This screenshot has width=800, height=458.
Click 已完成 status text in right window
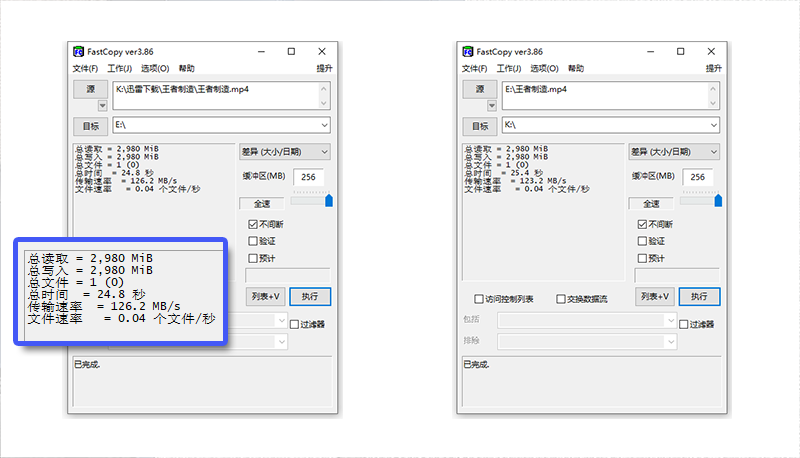[477, 365]
